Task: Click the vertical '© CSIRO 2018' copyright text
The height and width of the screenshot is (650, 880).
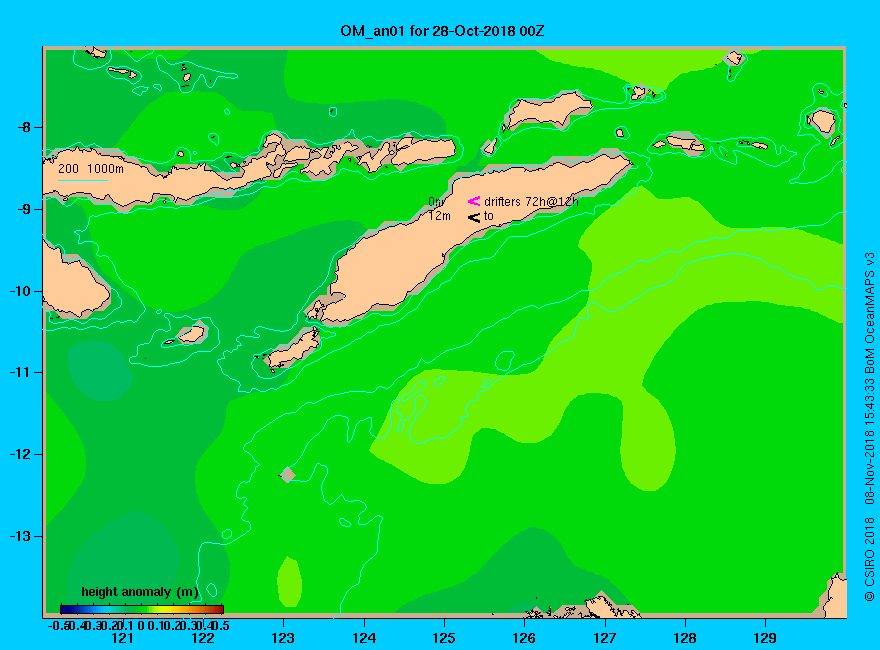Action: (x=869, y=560)
